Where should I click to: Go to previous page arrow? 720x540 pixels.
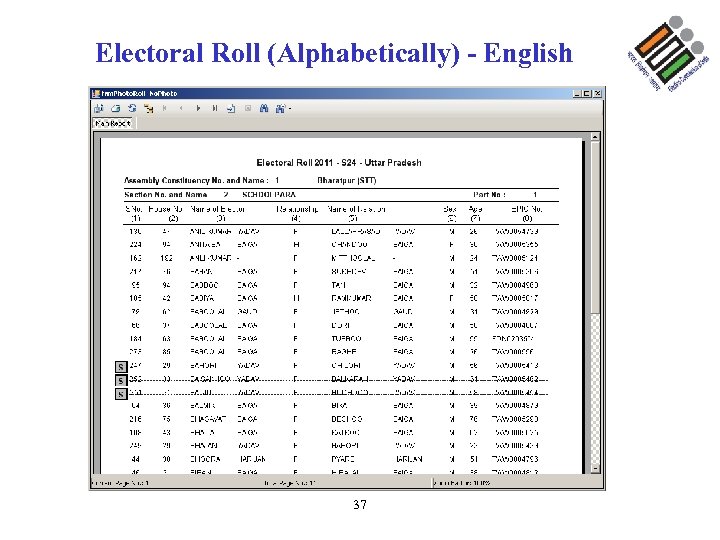click(x=181, y=108)
